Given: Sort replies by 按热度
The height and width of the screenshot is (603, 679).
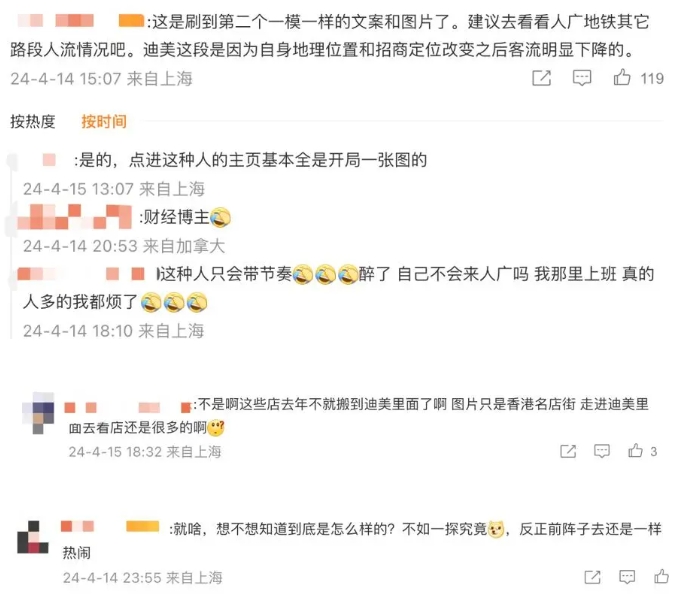Looking at the screenshot, I should (x=33, y=121).
